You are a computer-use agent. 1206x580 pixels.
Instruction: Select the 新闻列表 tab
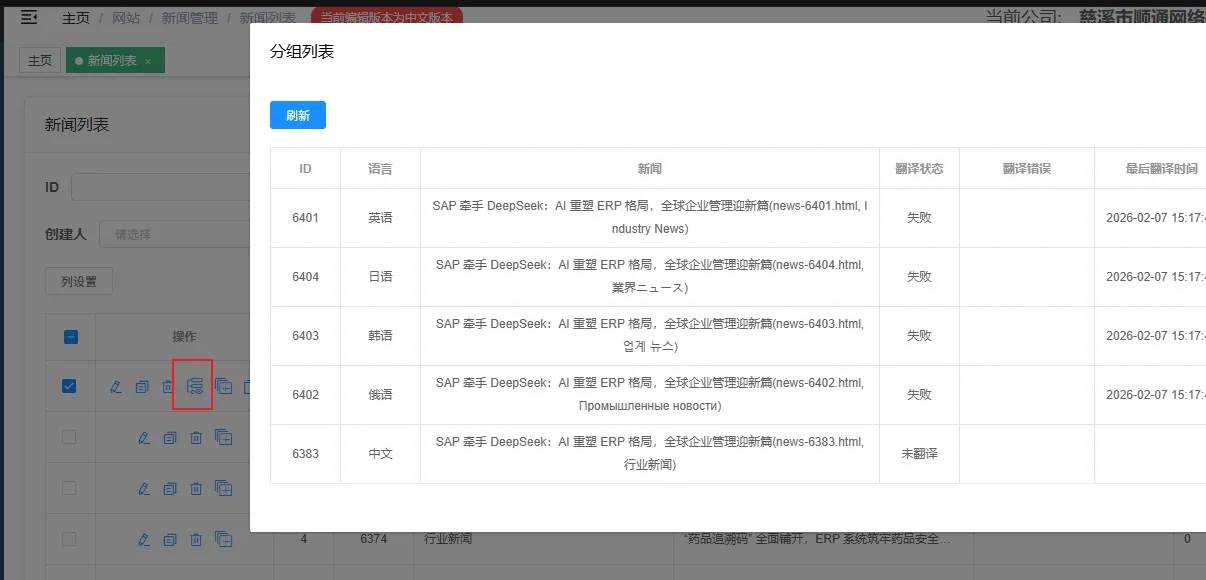click(x=111, y=61)
